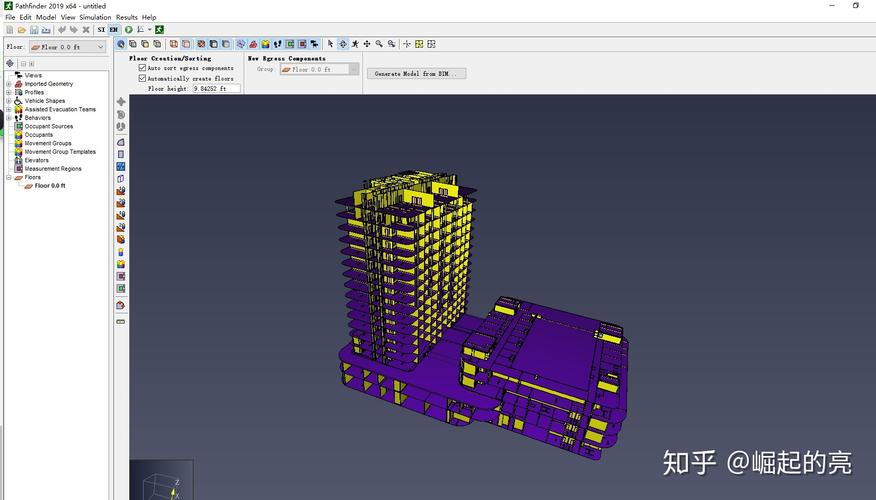Screen dimensions: 876x500
Task: Click the measure ruler tool icon
Action: click(x=121, y=322)
